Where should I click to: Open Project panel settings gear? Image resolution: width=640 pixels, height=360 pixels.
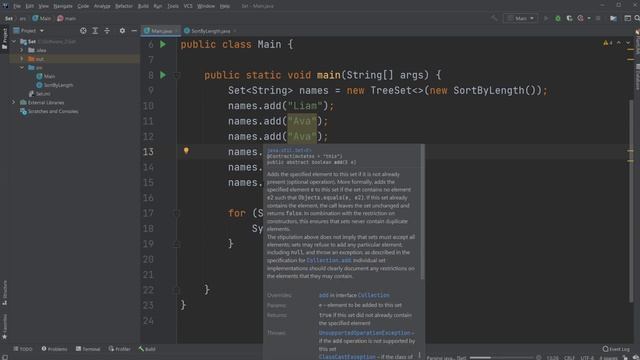click(x=122, y=31)
